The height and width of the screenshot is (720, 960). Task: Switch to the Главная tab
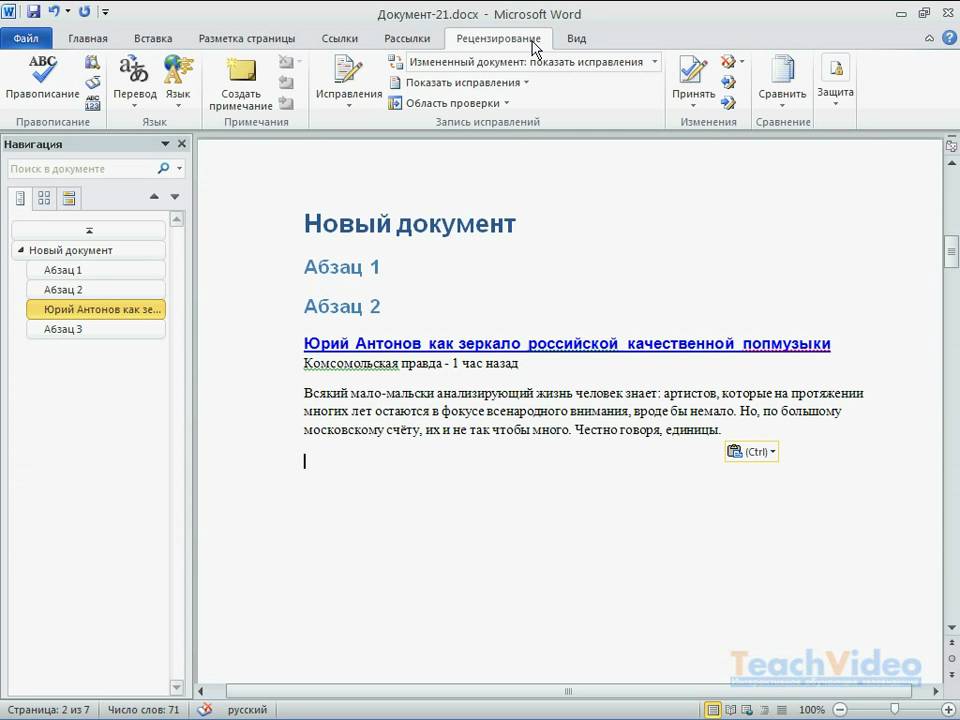coord(88,39)
